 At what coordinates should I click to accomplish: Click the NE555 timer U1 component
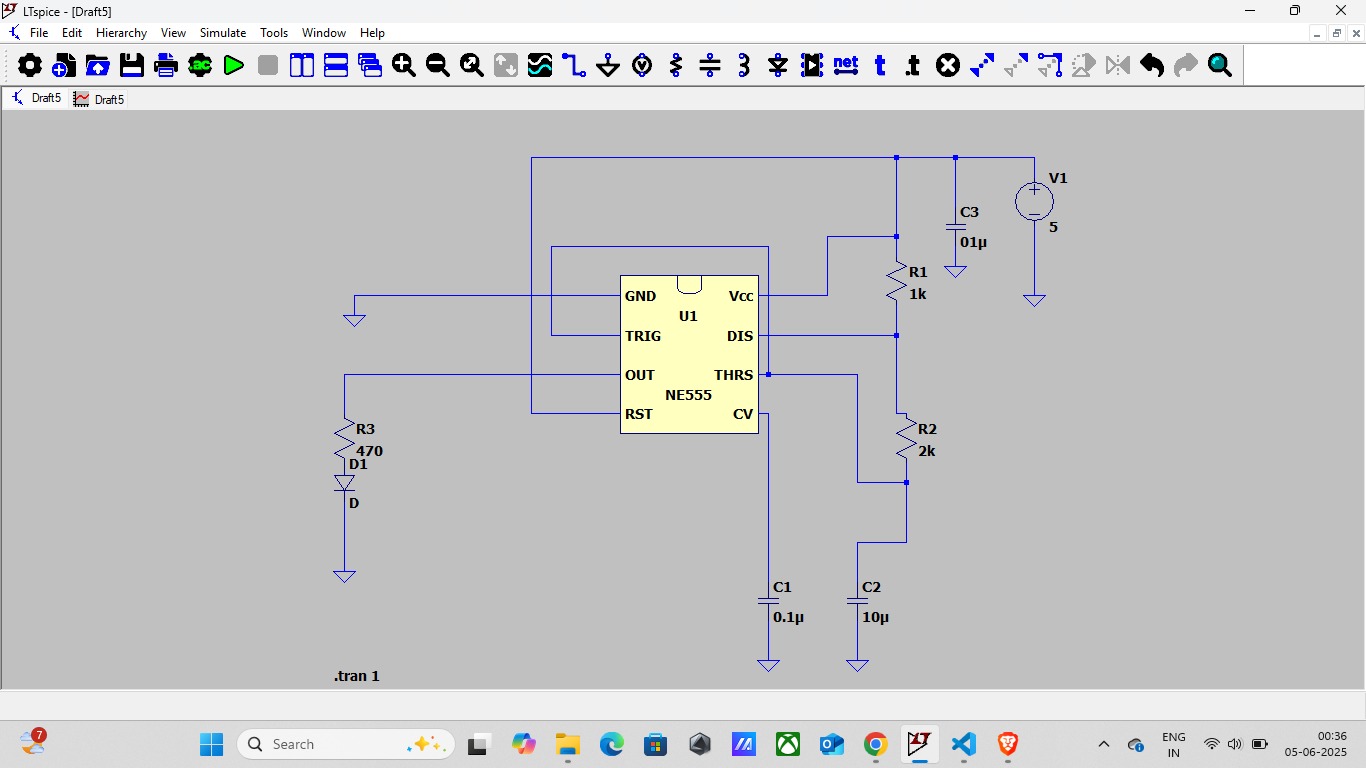click(x=689, y=354)
